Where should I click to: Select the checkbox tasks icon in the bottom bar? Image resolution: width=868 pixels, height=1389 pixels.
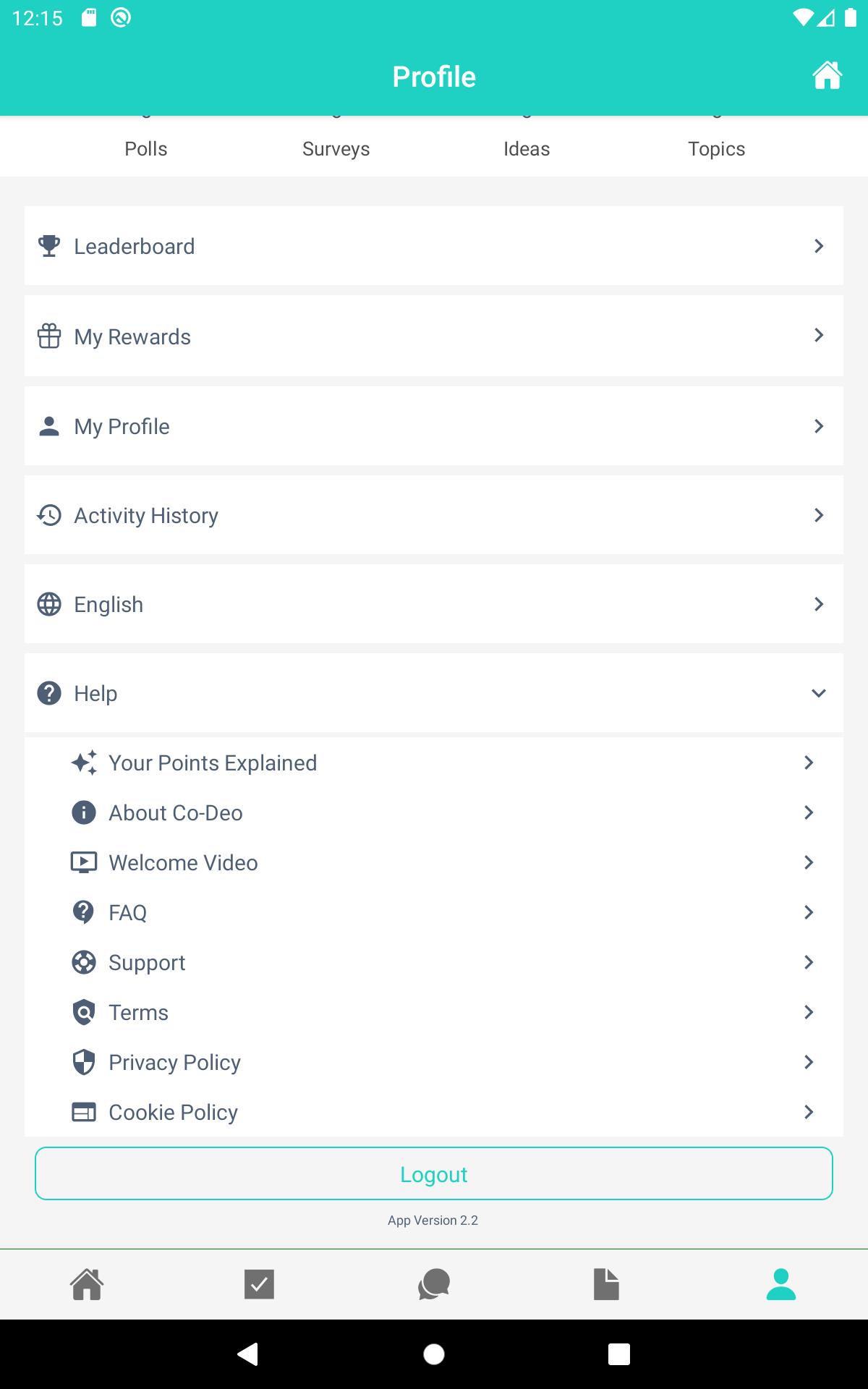259,1284
